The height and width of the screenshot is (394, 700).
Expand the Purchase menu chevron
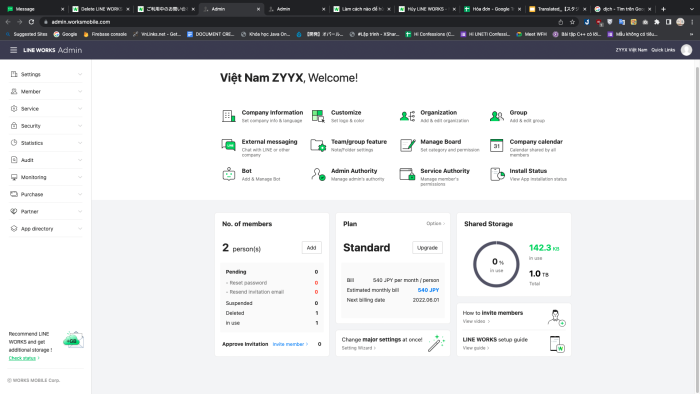click(80, 194)
